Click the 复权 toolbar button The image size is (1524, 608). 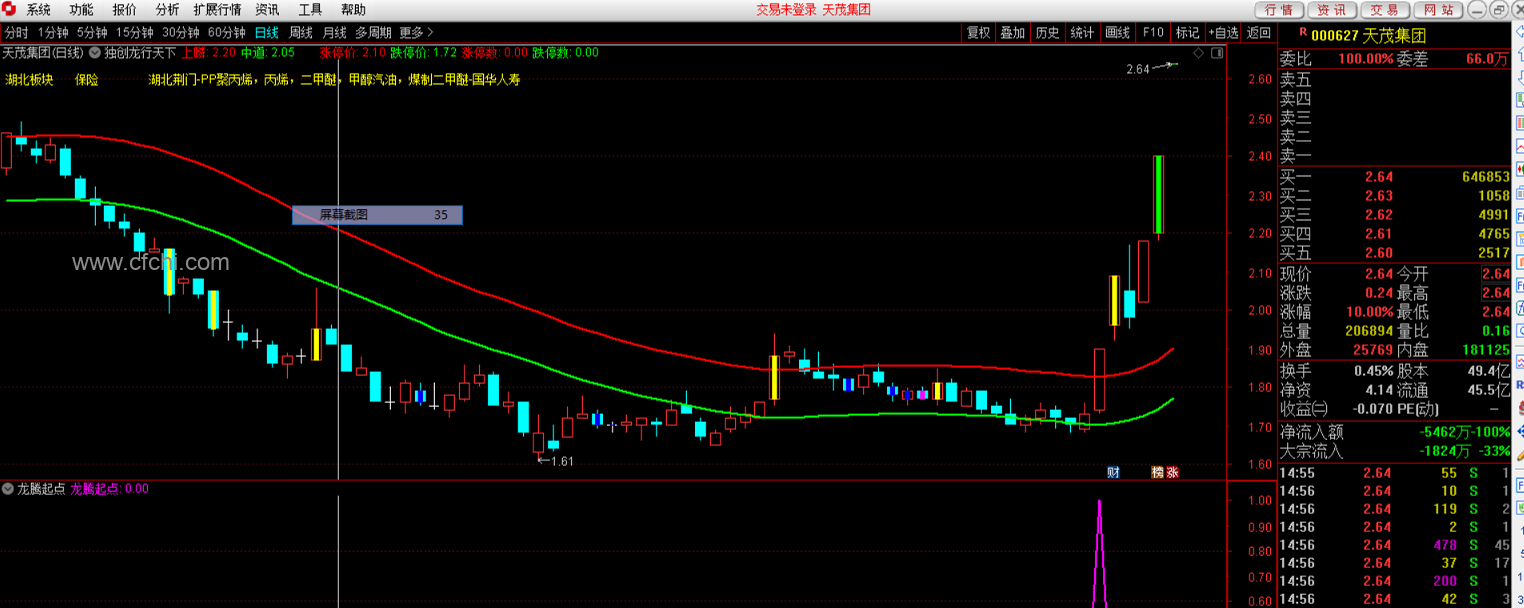pos(979,32)
